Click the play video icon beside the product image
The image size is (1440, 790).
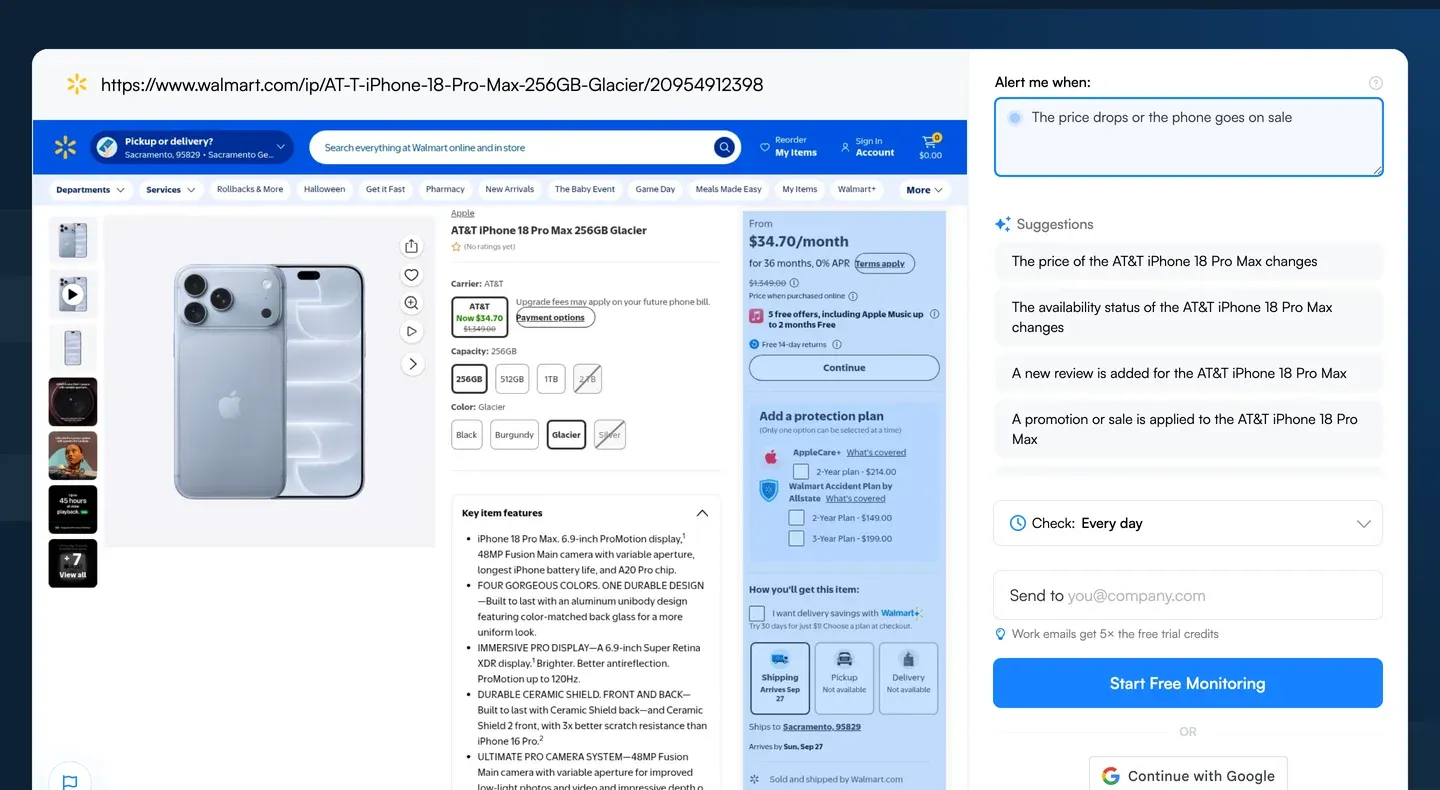[x=412, y=331]
